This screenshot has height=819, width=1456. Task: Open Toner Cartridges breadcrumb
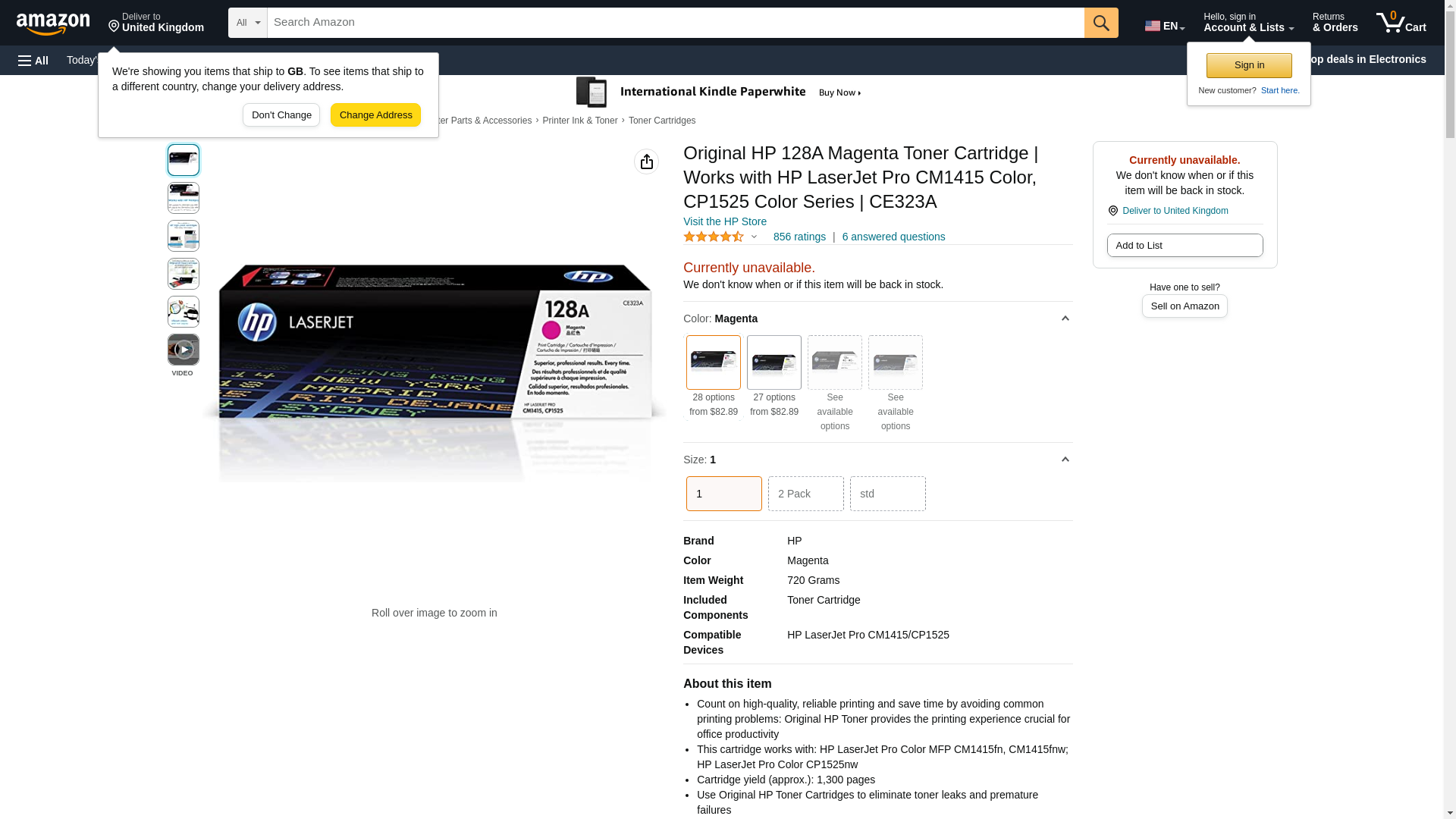click(x=661, y=121)
